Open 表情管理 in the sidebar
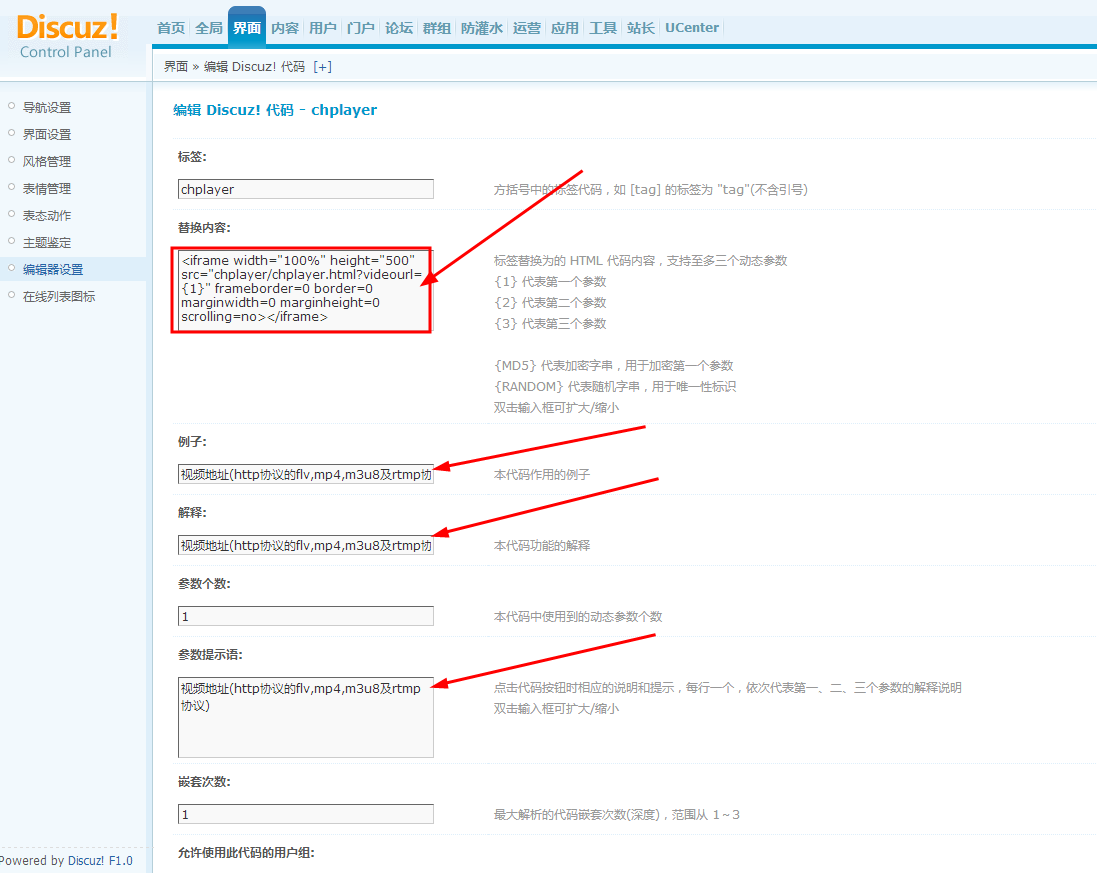Viewport: 1097px width, 873px height. (47, 189)
